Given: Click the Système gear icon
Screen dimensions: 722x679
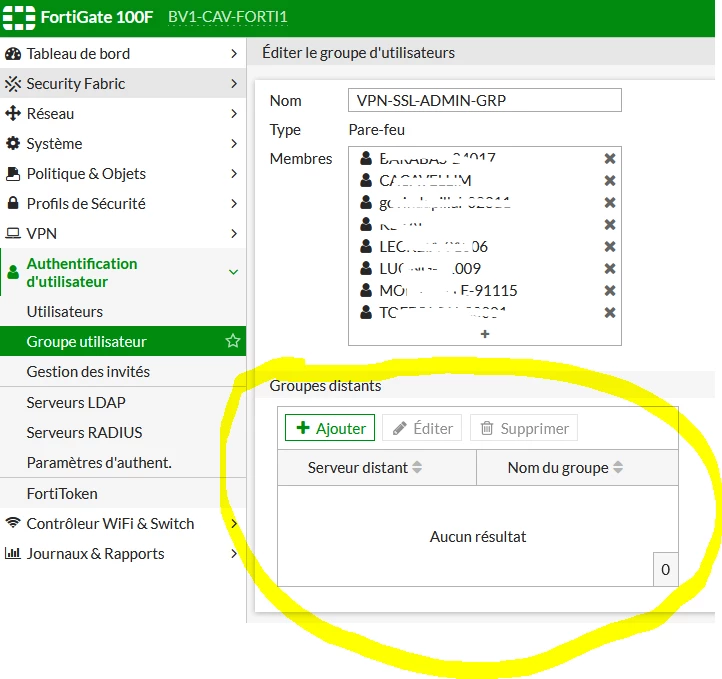Looking at the screenshot, I should point(13,143).
